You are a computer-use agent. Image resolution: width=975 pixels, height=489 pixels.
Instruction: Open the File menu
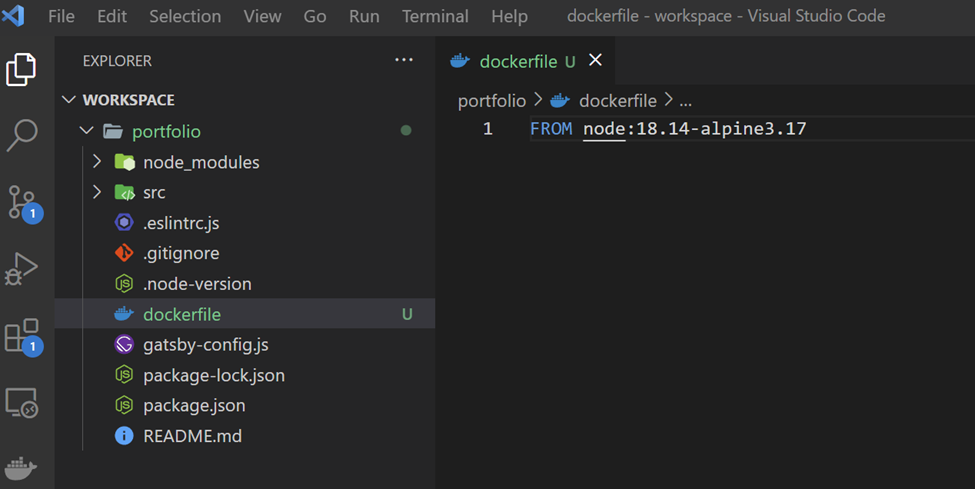click(x=62, y=16)
